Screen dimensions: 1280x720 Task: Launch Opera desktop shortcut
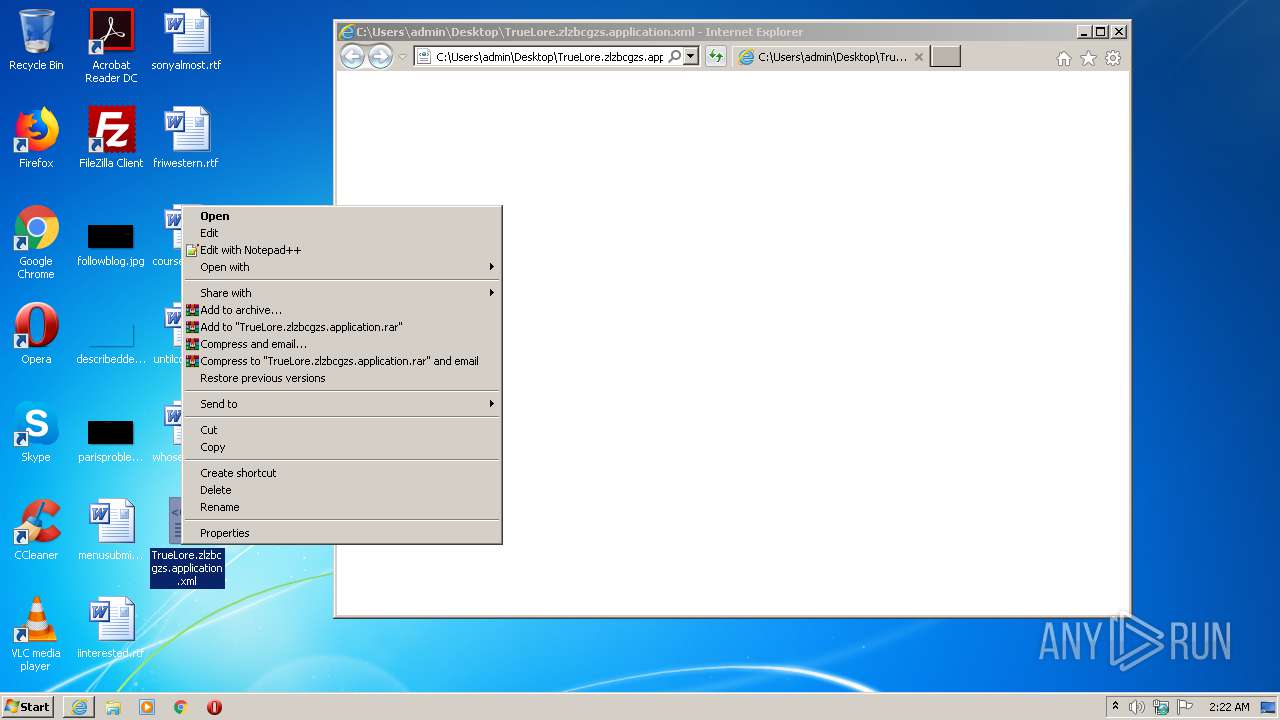click(x=36, y=334)
